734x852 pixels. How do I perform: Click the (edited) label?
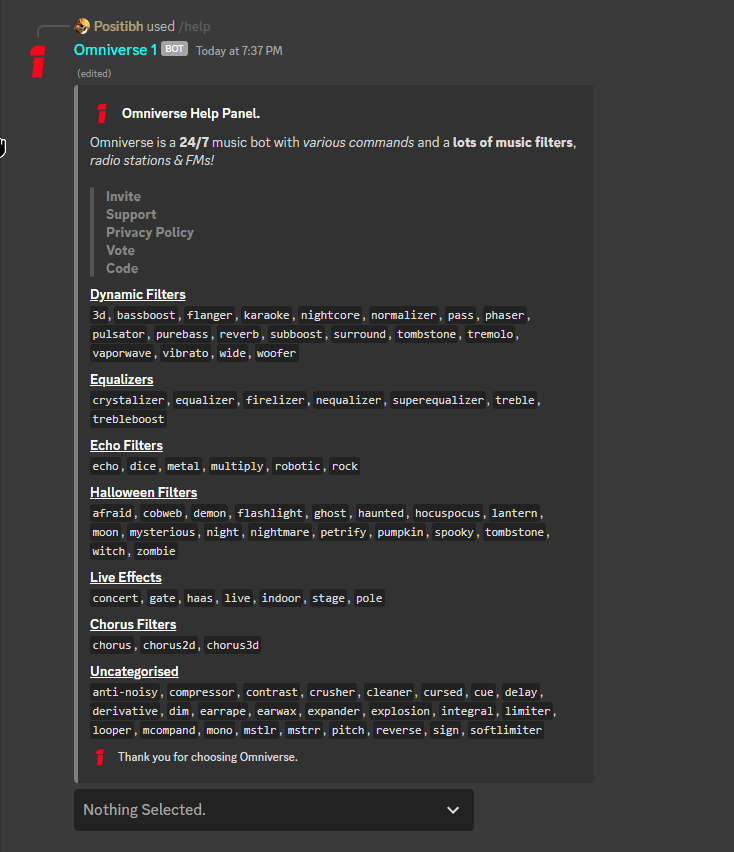click(x=94, y=73)
